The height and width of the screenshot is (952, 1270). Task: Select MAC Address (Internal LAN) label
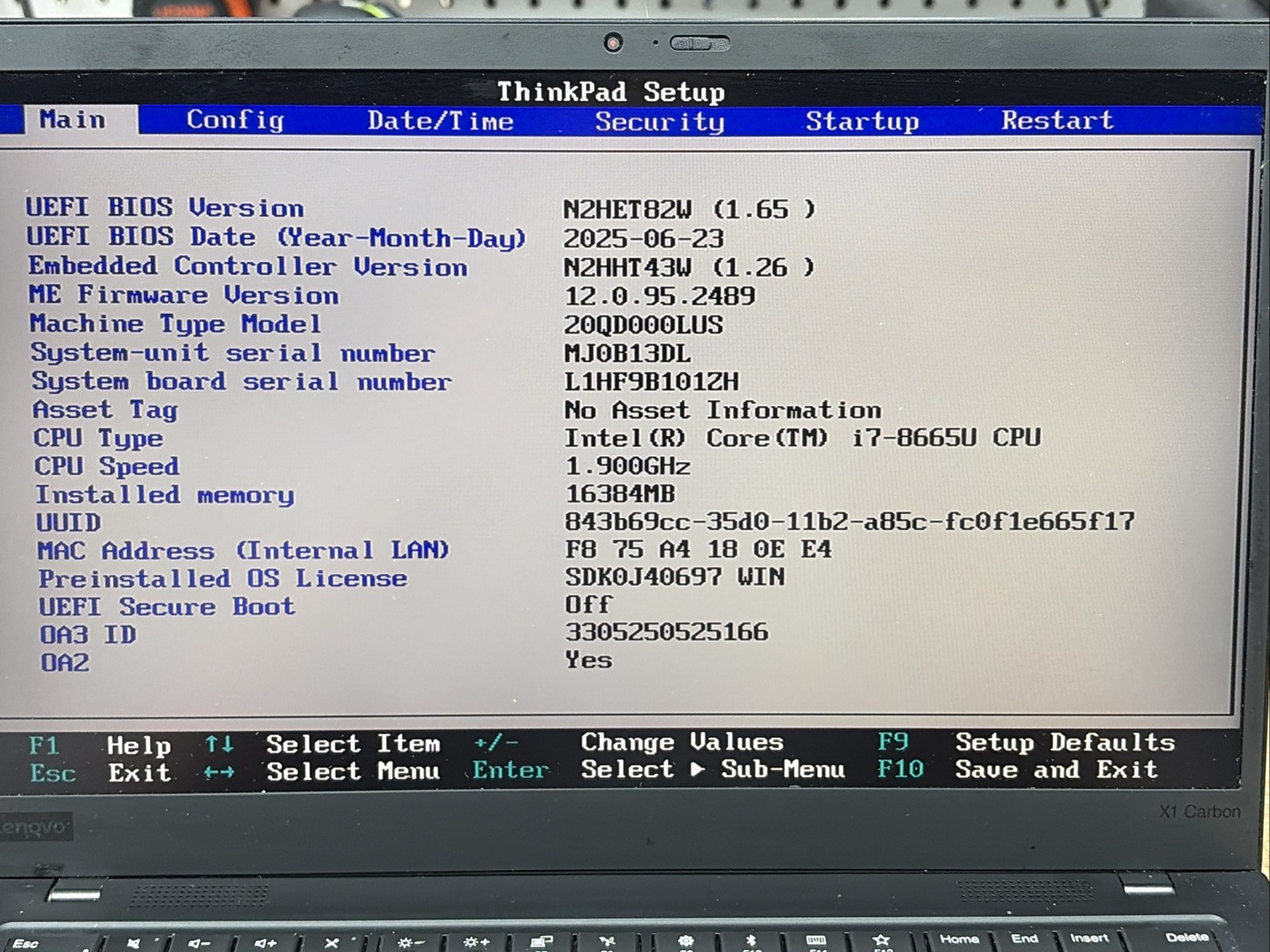243,550
